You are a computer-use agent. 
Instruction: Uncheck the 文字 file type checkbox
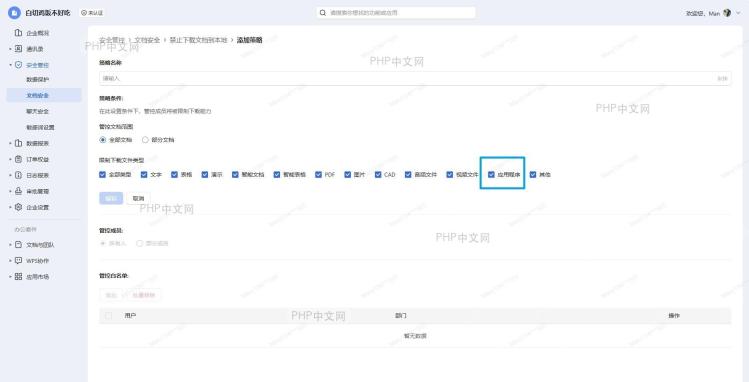coord(144,175)
